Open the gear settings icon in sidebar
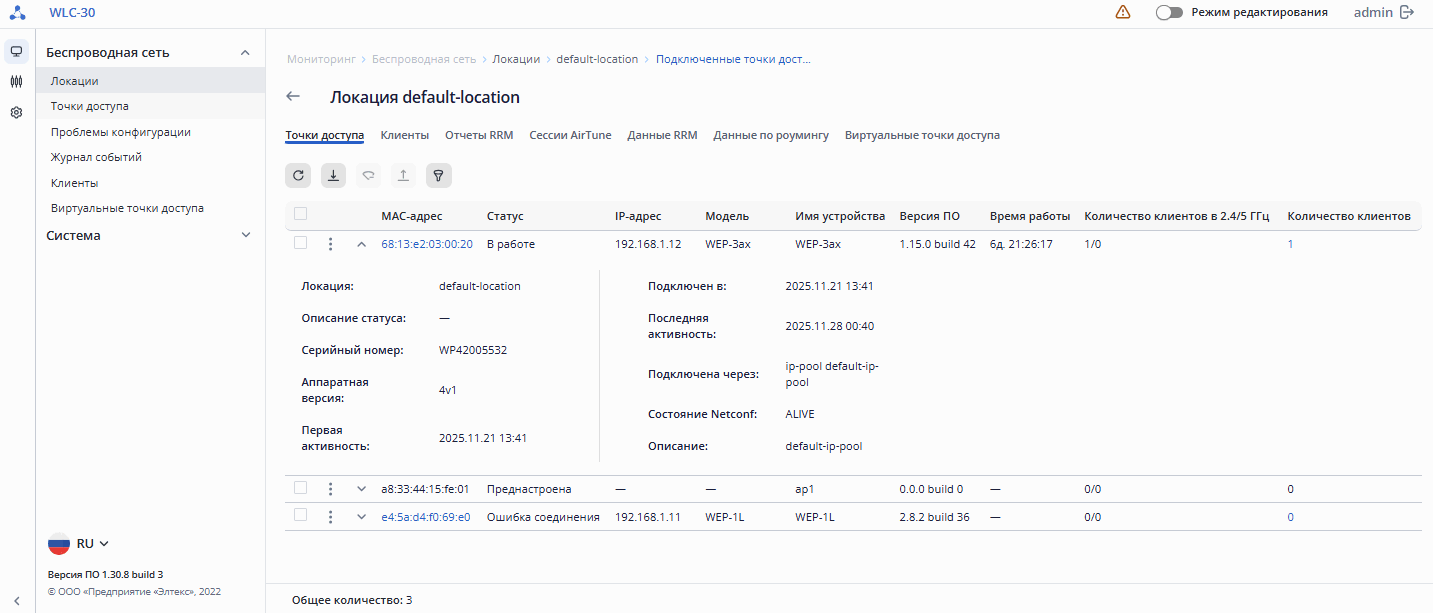The width and height of the screenshot is (1433, 613). (x=16, y=113)
